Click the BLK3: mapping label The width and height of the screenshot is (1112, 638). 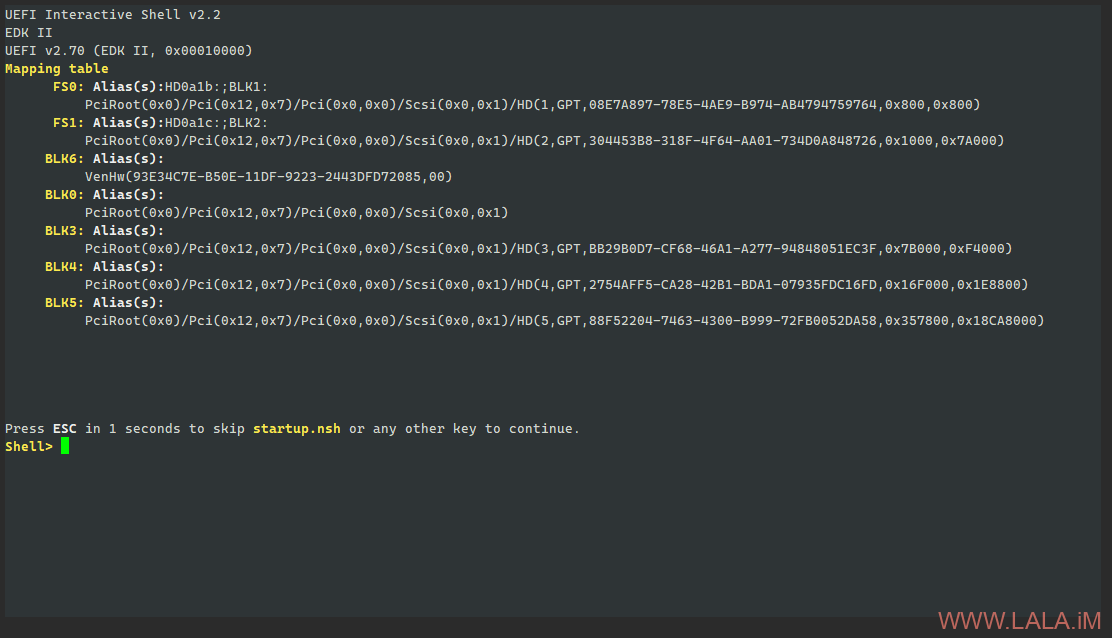click(65, 231)
